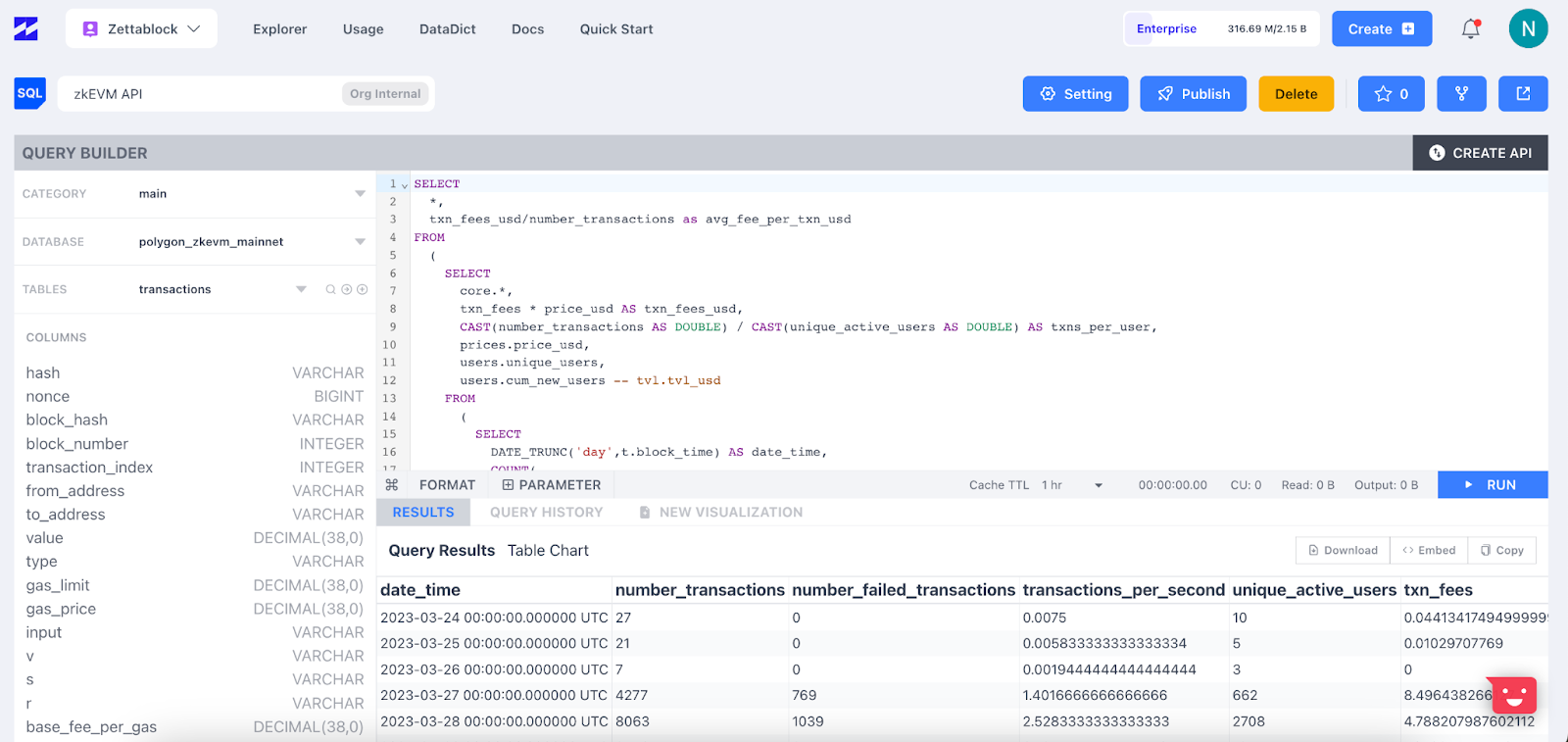The image size is (1568, 742).
Task: Open the Docs link
Action: (x=527, y=29)
